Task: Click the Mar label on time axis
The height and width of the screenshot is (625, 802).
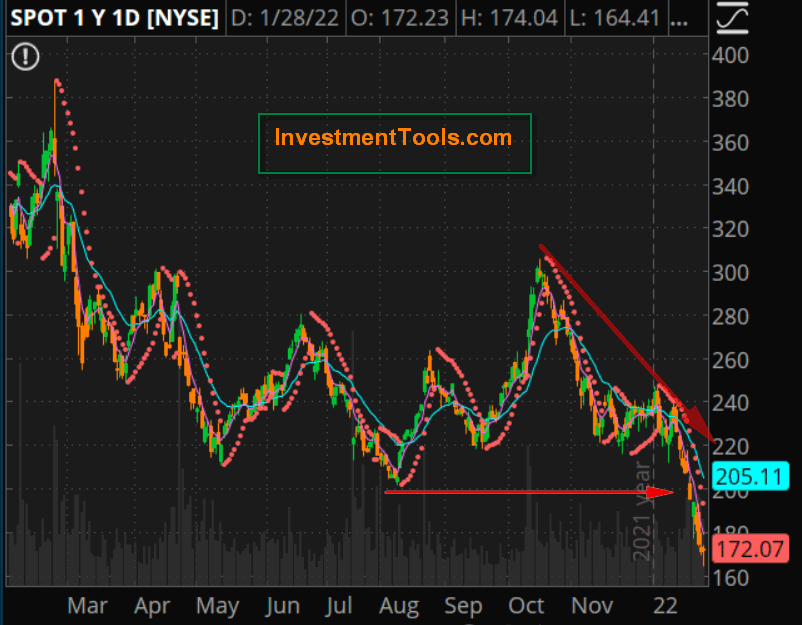Action: [x=87, y=606]
